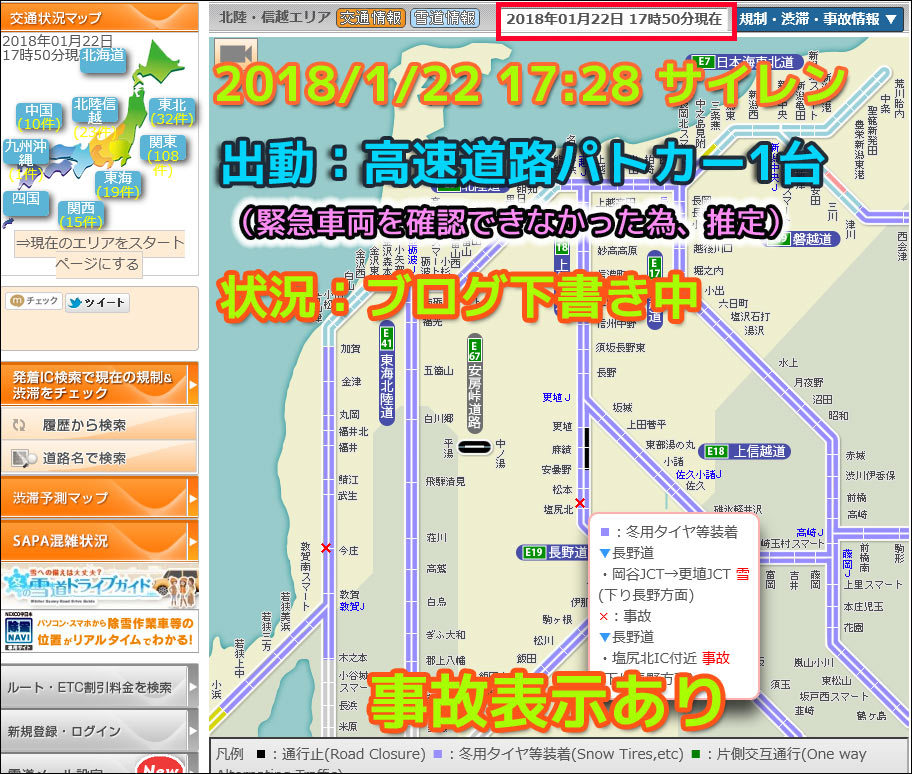Click the 東部湯の丸 interchange label

[x=670, y=445]
